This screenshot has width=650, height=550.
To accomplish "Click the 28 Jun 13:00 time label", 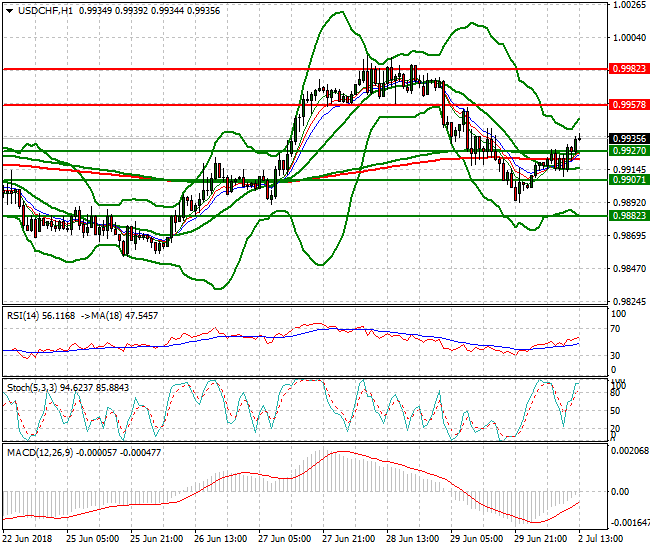I will [x=412, y=539].
